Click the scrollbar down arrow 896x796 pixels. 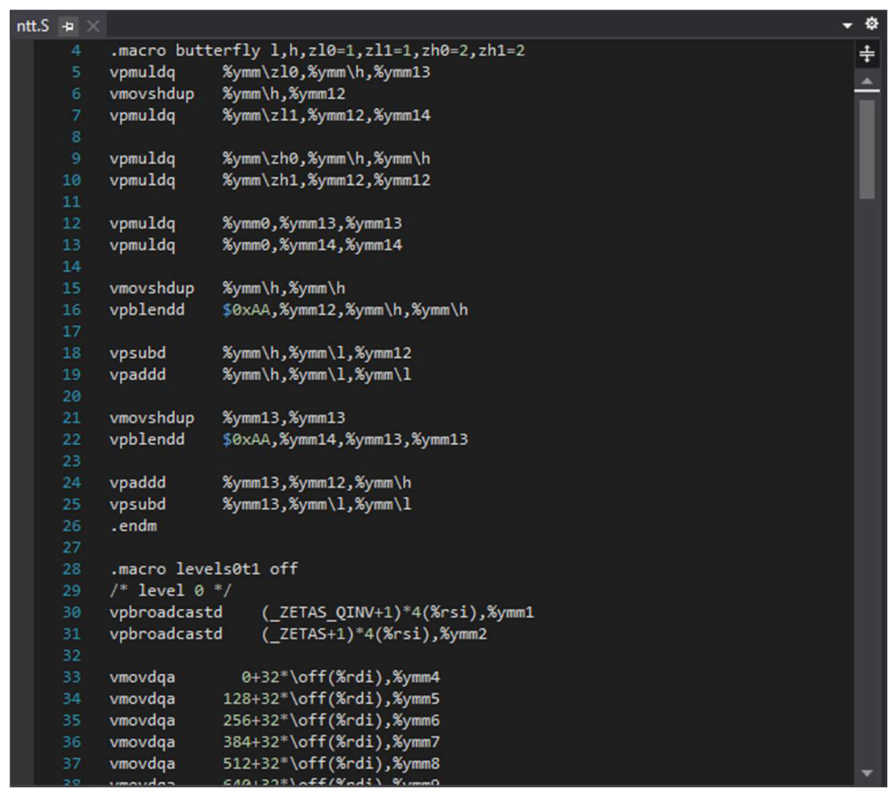click(867, 773)
